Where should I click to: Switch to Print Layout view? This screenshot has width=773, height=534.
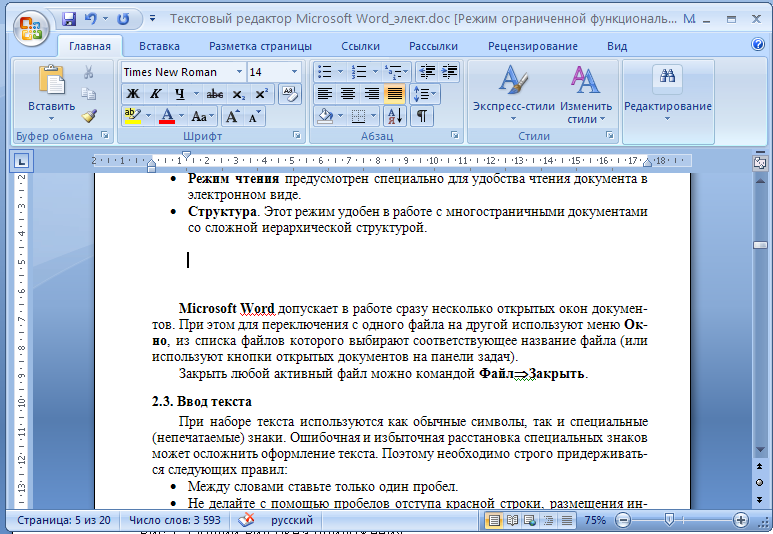tap(493, 520)
